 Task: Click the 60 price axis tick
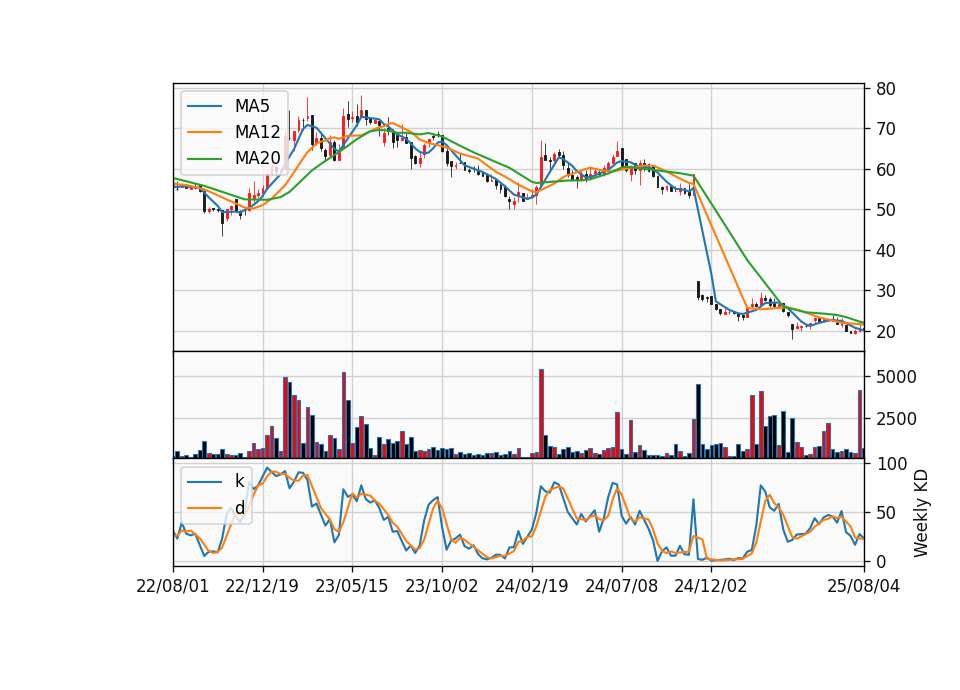(x=885, y=170)
